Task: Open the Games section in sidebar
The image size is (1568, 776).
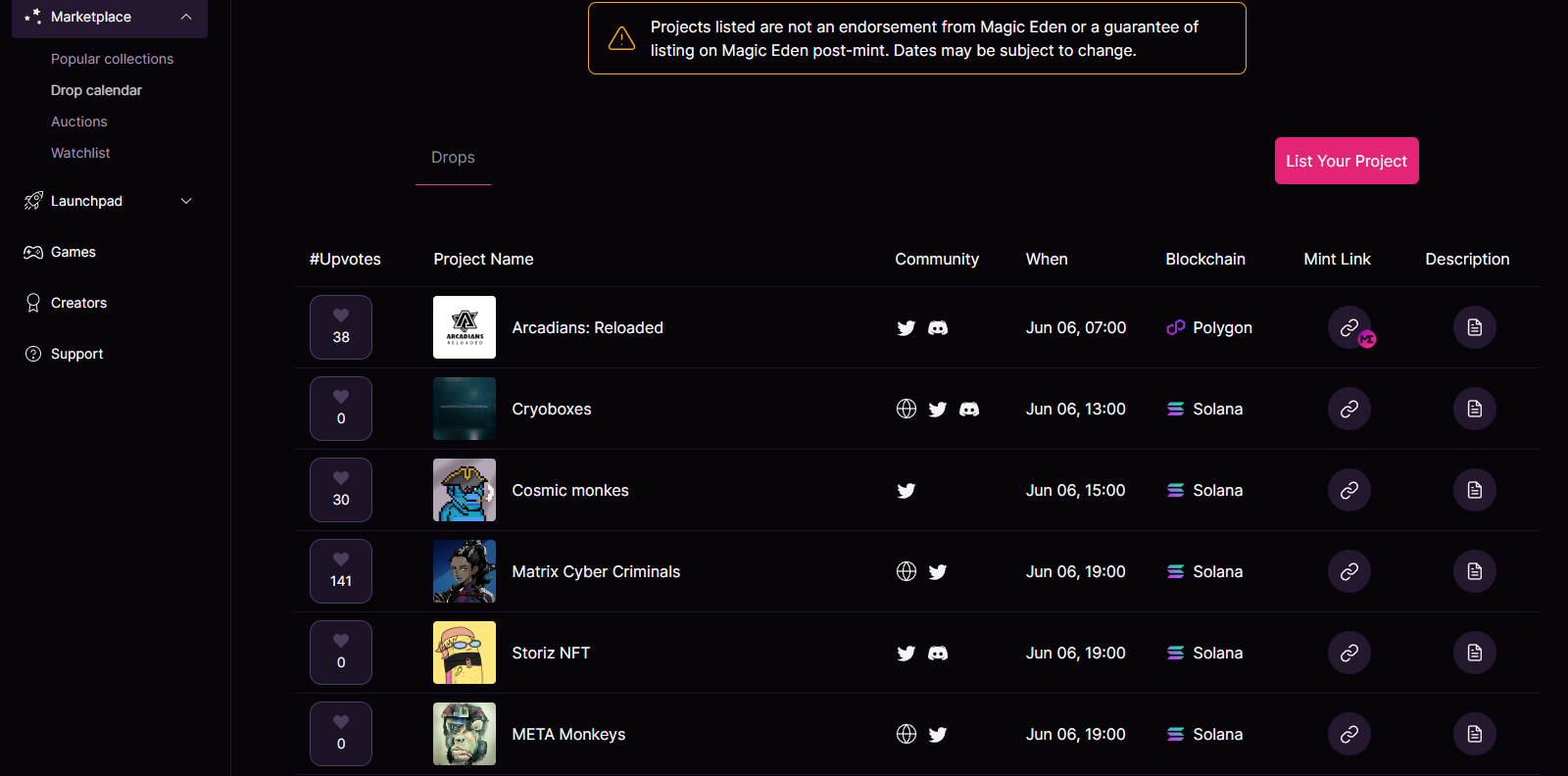Action: pyautogui.click(x=73, y=252)
